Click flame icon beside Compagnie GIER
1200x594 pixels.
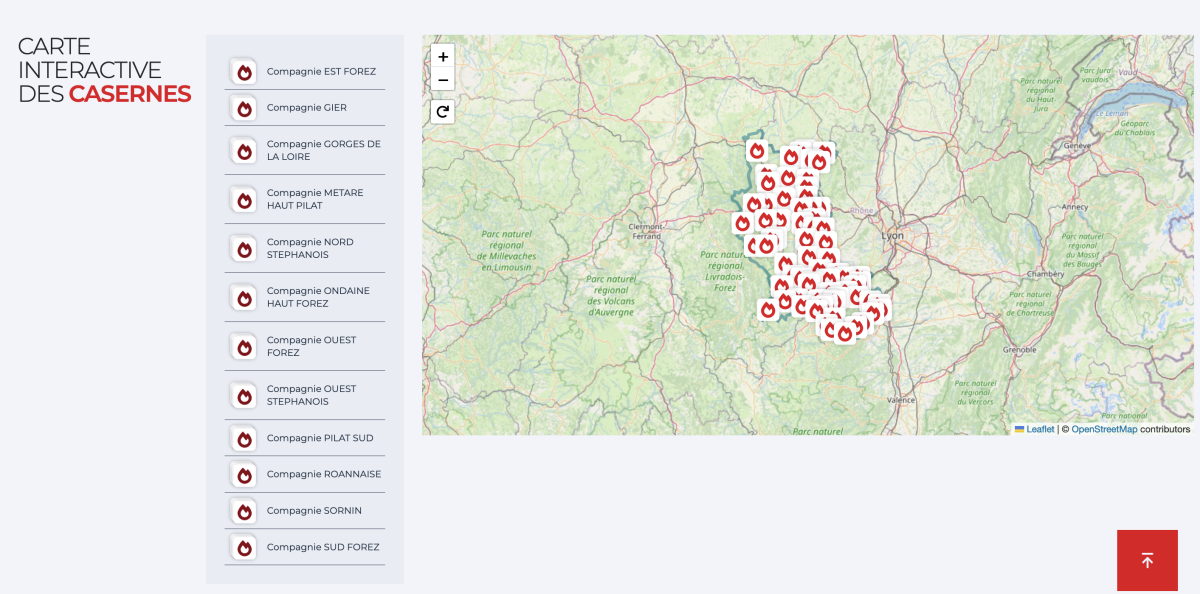click(x=244, y=108)
